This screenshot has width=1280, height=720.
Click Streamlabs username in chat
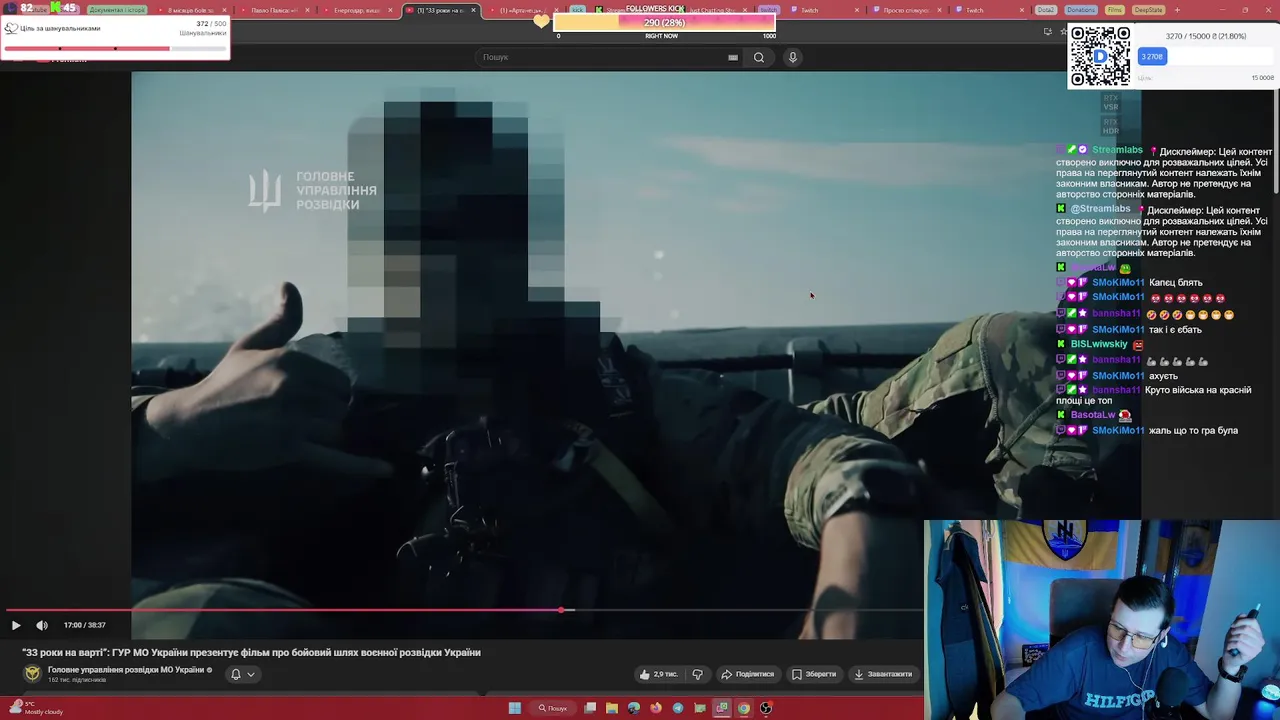coord(1117,150)
